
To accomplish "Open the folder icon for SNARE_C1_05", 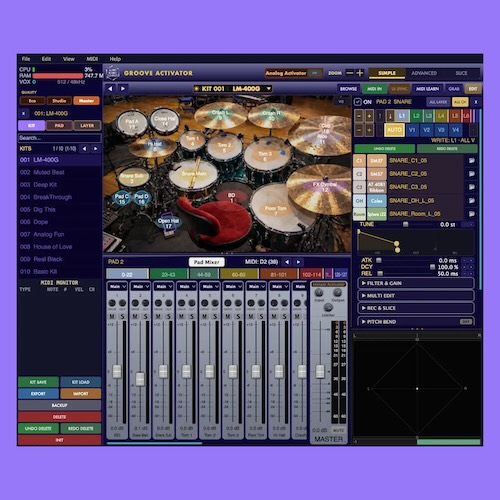I will pyautogui.click(x=472, y=161).
